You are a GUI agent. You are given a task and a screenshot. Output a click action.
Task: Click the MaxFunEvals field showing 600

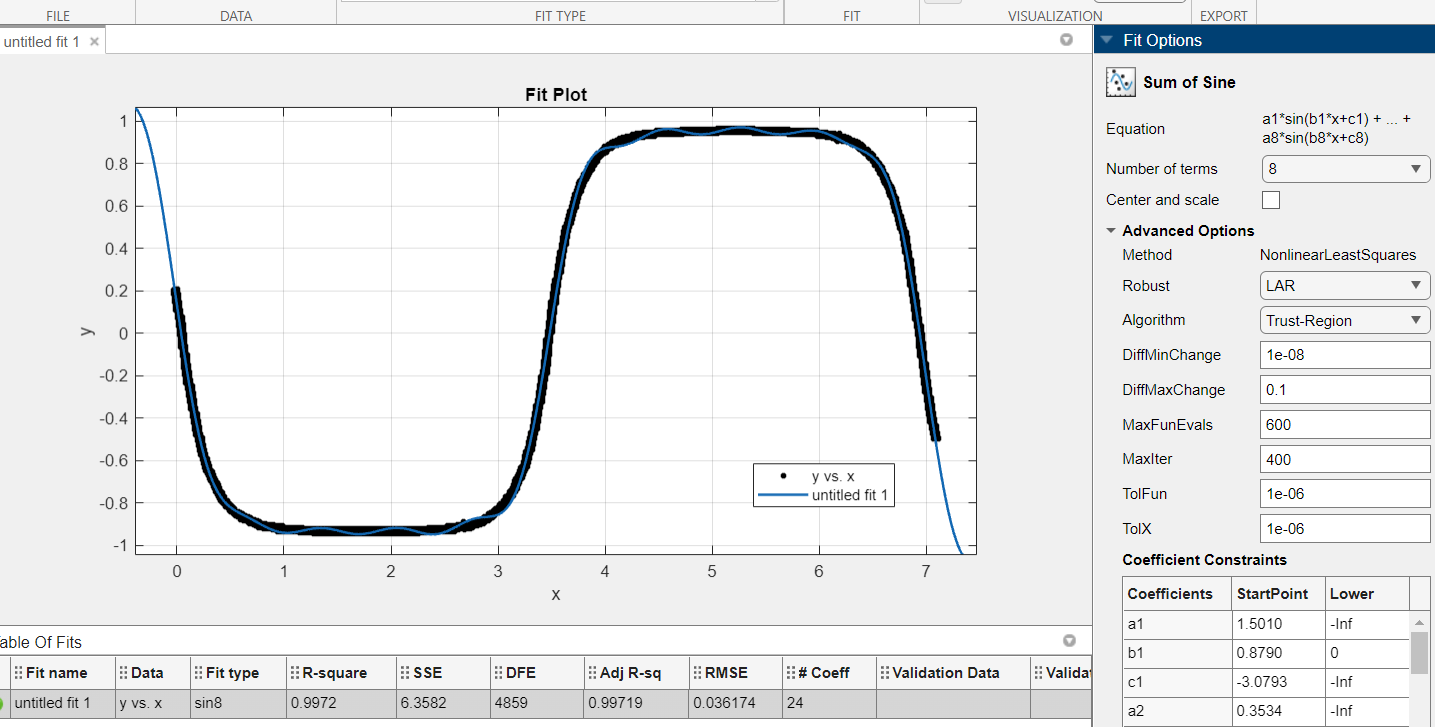tap(1345, 425)
